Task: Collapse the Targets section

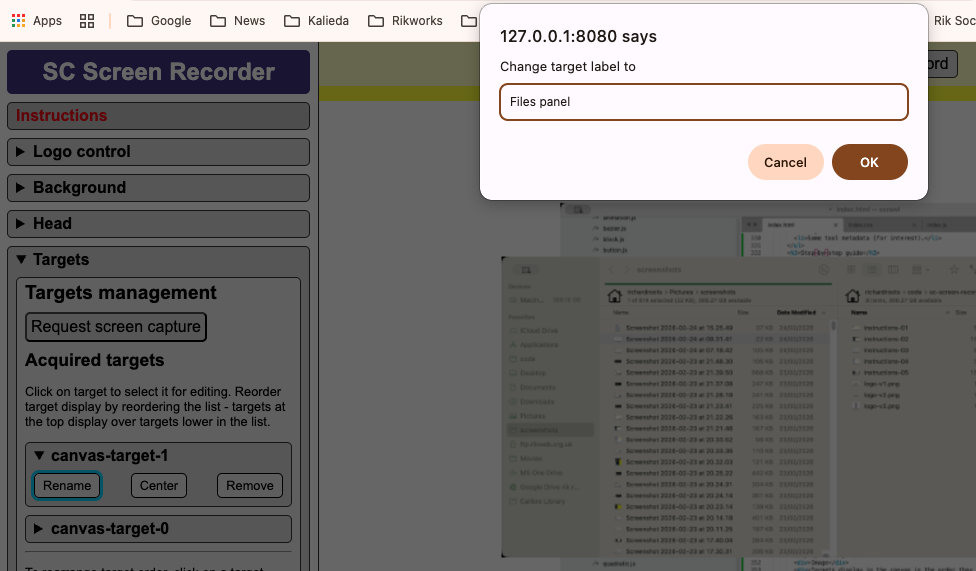Action: coord(158,260)
